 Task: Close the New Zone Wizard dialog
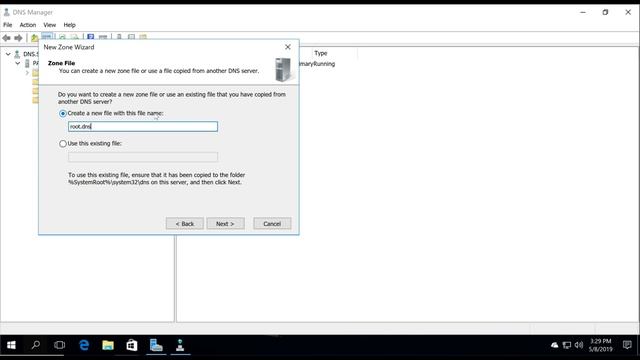[288, 47]
